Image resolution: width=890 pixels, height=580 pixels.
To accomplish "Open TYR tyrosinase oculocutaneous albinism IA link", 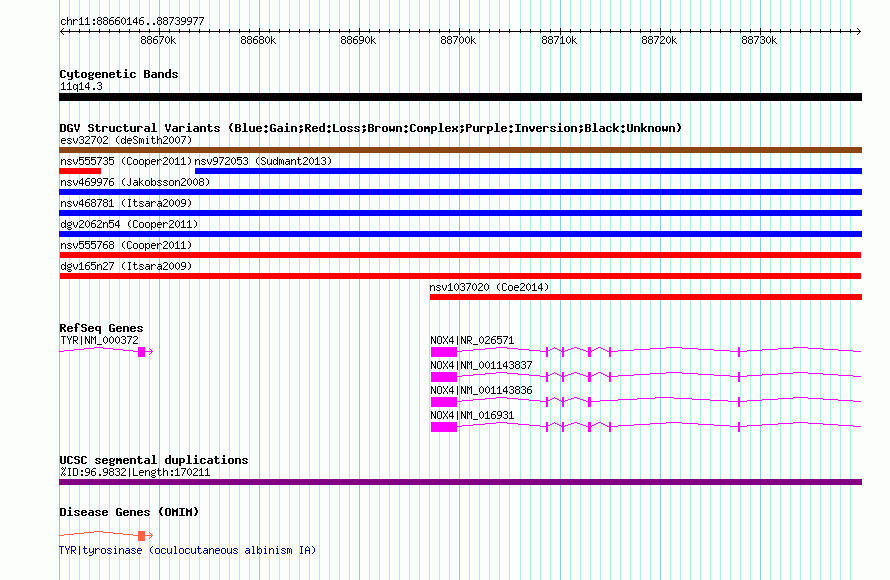I will 187,550.
